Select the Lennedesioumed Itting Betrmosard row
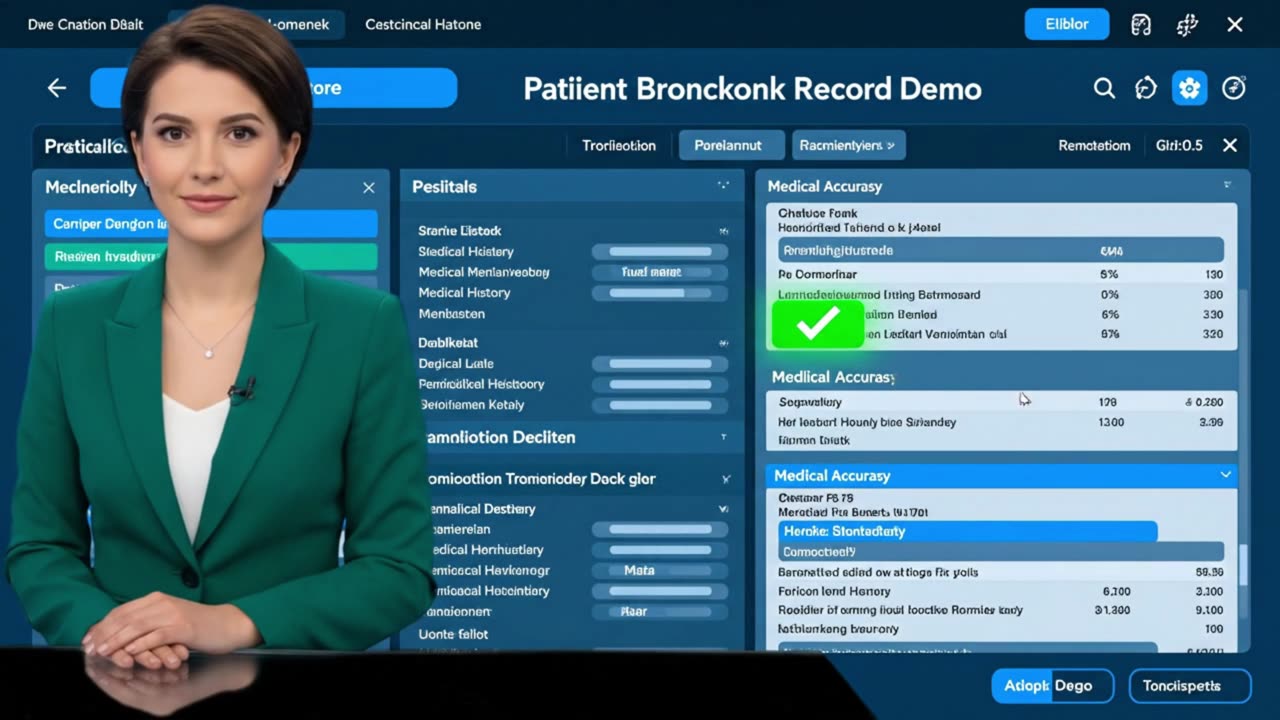The image size is (1280, 720). 1000,295
